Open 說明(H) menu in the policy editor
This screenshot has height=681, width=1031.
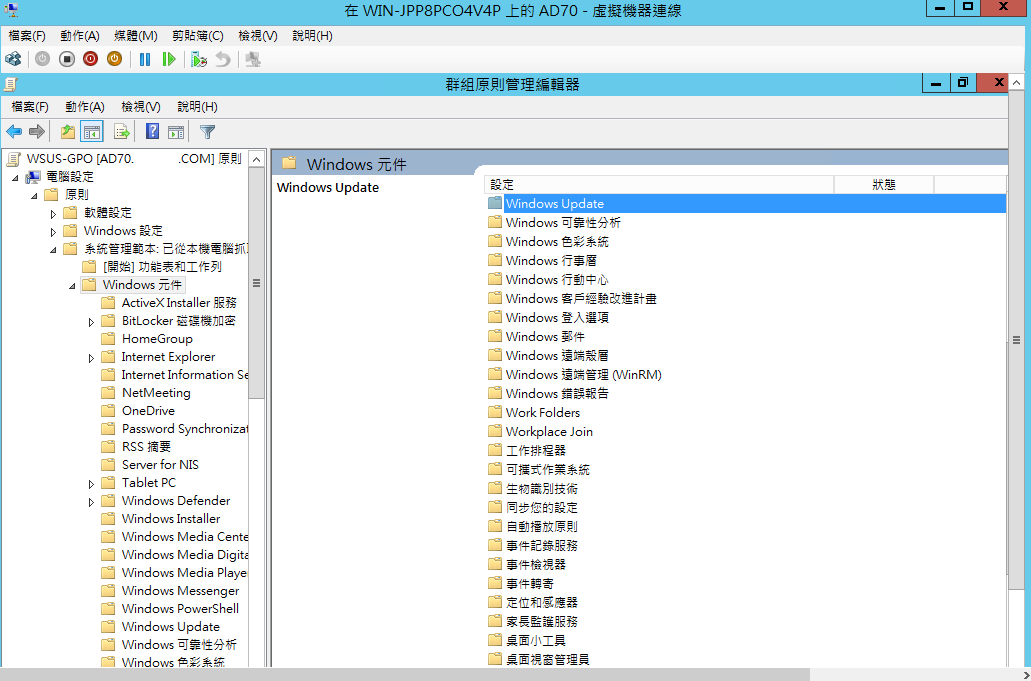(197, 106)
